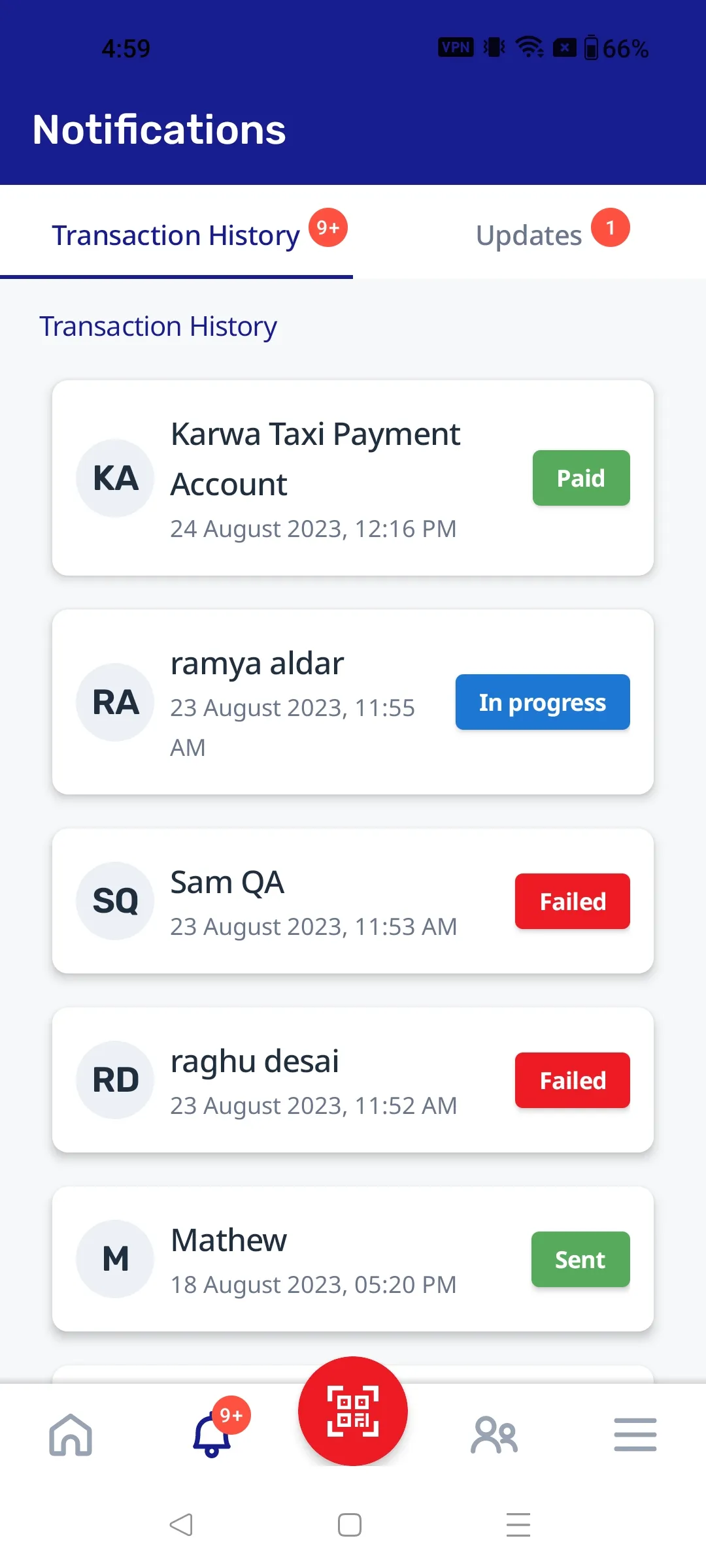Open Android recent apps button

pos(518,1525)
